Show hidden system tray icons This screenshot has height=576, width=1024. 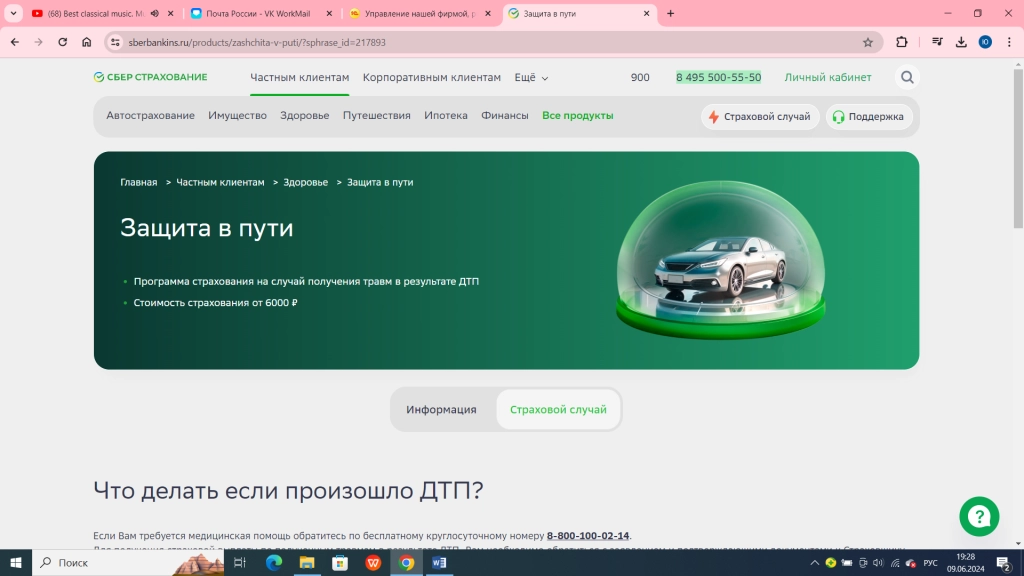(814, 563)
